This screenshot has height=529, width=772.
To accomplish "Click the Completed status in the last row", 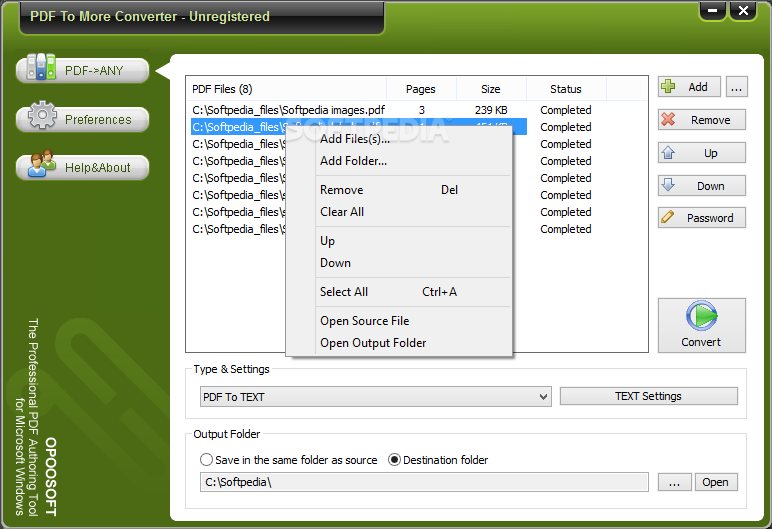I will [x=566, y=229].
